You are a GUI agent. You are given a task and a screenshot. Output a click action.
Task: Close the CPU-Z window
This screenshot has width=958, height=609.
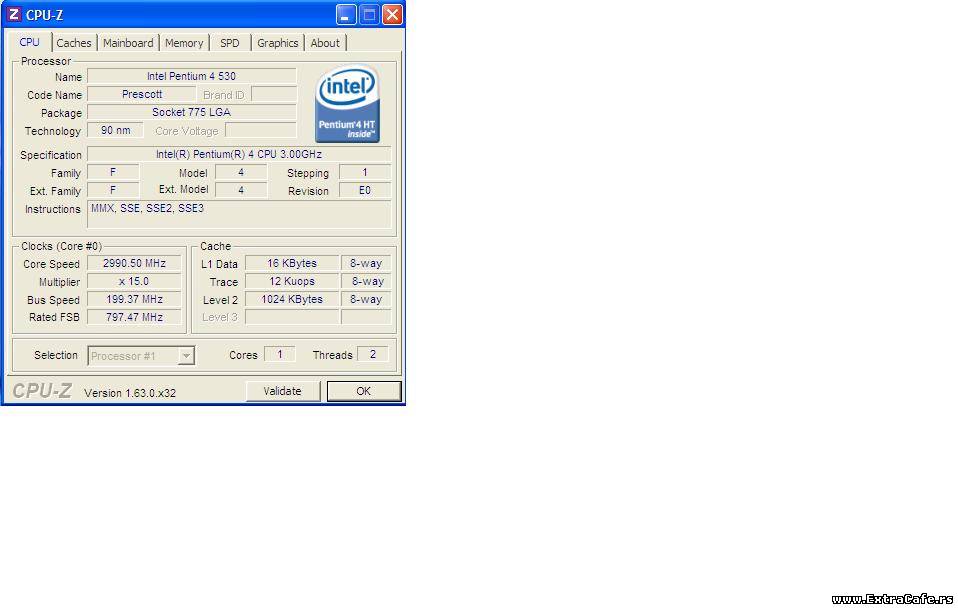click(392, 15)
